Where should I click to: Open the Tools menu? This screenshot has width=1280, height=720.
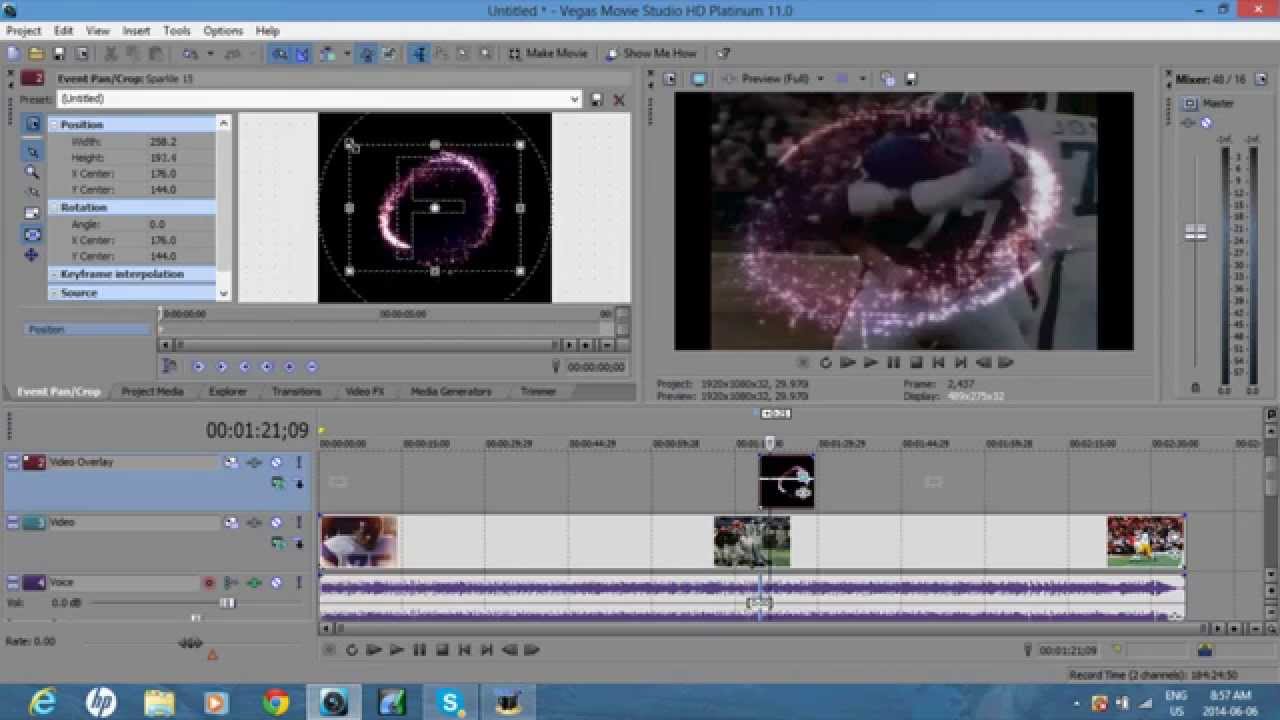click(177, 31)
